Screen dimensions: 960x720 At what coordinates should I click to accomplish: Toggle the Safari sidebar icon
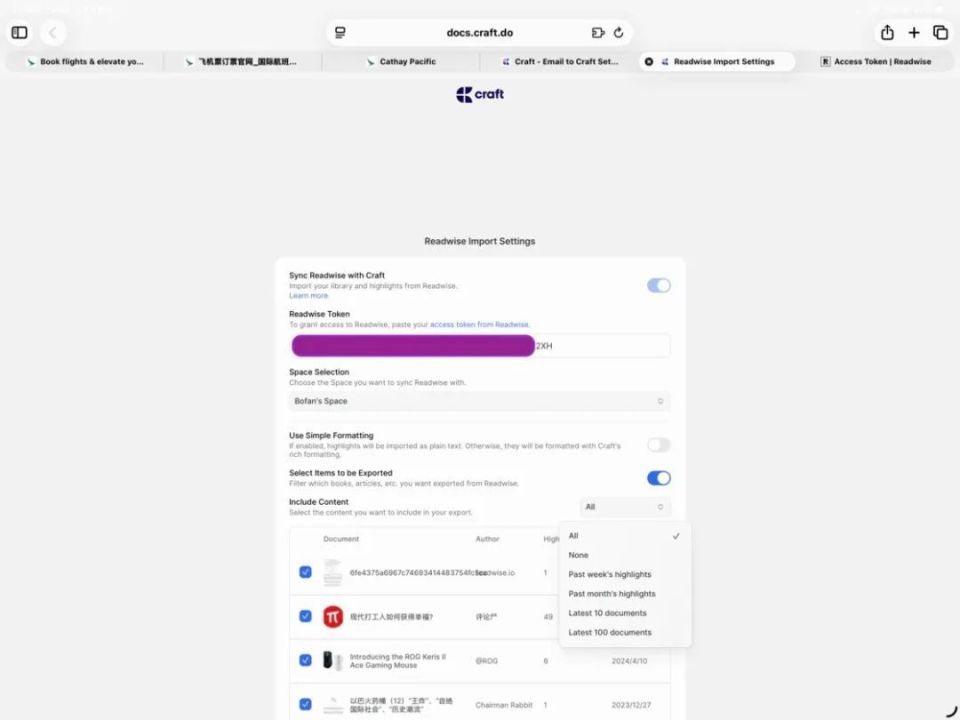(x=20, y=32)
